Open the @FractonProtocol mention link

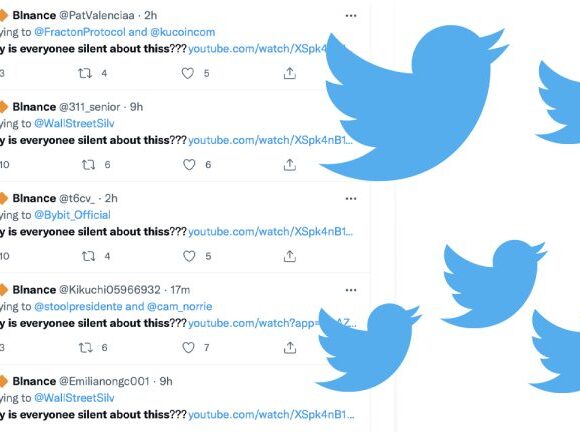click(x=80, y=32)
